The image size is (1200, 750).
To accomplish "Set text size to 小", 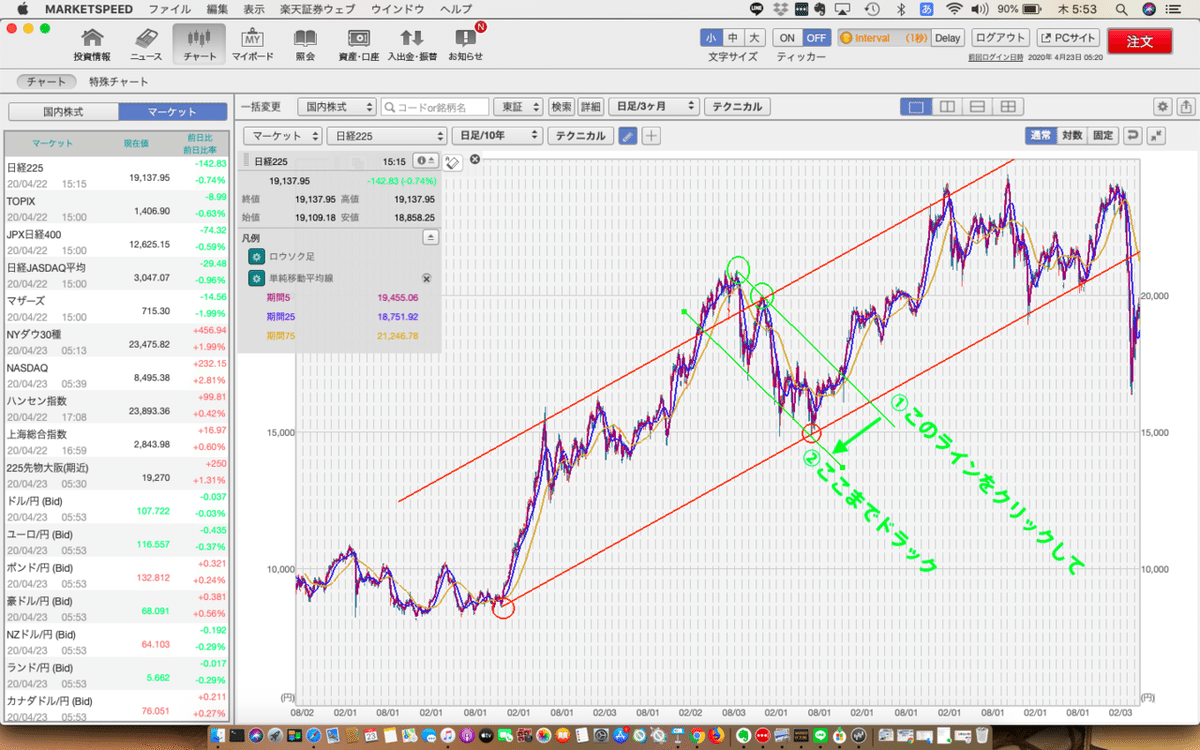I will point(711,38).
